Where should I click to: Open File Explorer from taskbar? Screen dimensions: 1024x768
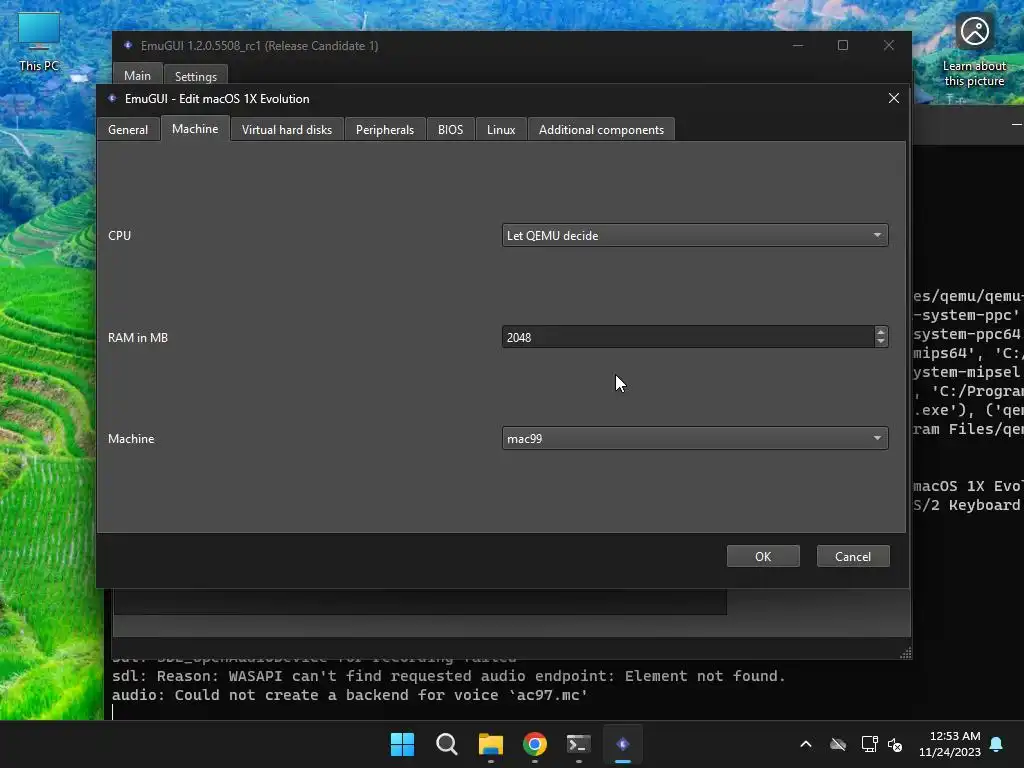tap(490, 744)
